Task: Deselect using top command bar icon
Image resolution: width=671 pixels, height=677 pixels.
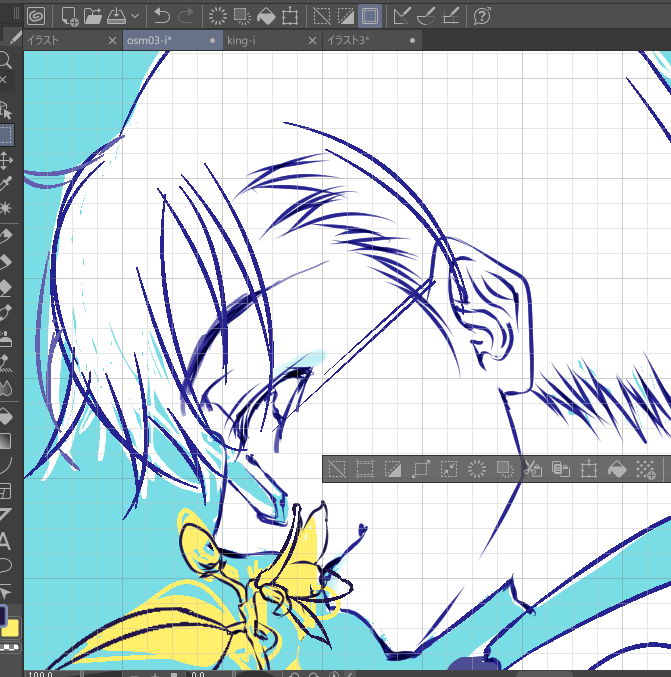Action: 322,16
